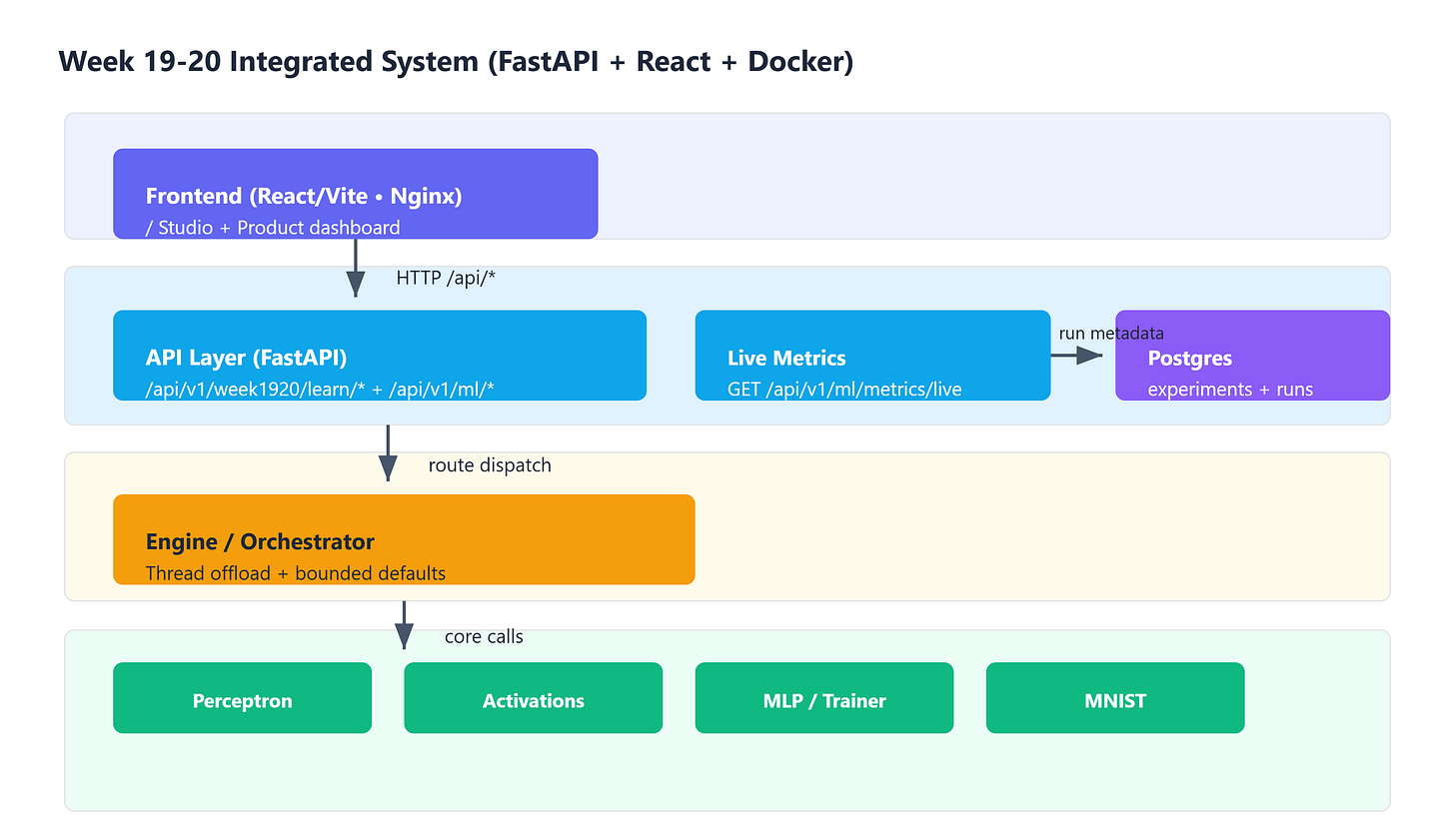Click the Engine / Orchestrator box
Viewport: 1455px width, 840px height.
404,539
